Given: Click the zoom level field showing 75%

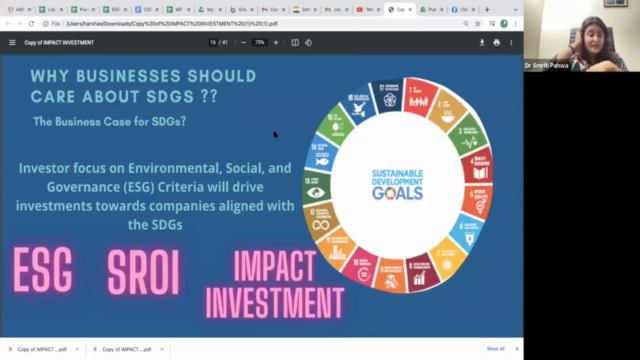Looking at the screenshot, I should pos(260,42).
